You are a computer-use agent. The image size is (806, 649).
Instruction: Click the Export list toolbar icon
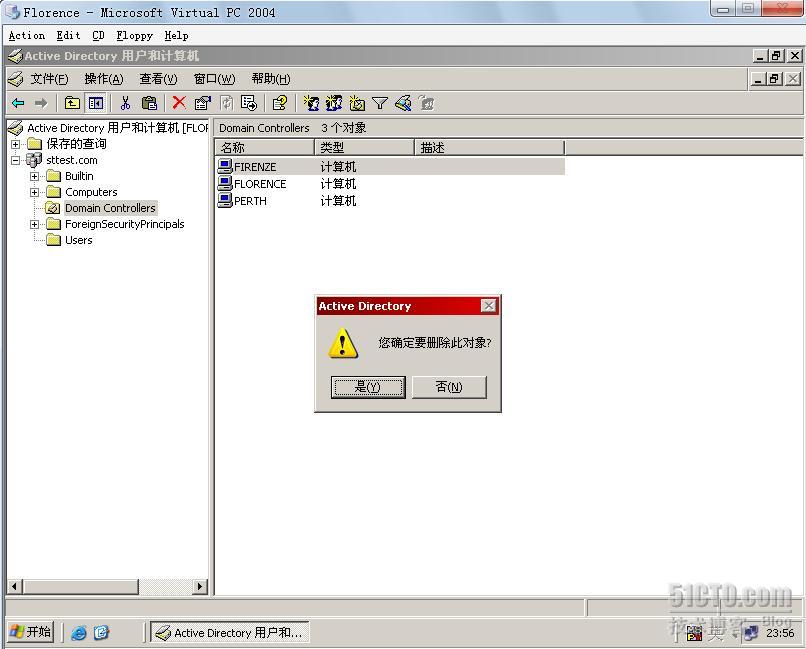pos(249,103)
